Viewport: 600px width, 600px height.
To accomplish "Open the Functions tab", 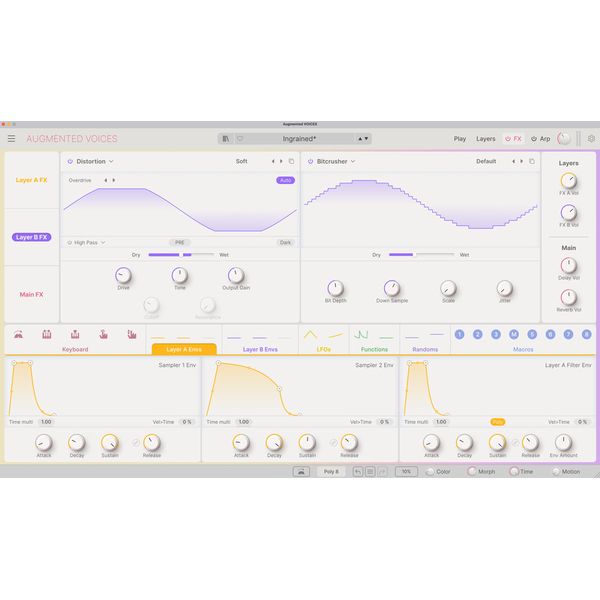I will (374, 349).
